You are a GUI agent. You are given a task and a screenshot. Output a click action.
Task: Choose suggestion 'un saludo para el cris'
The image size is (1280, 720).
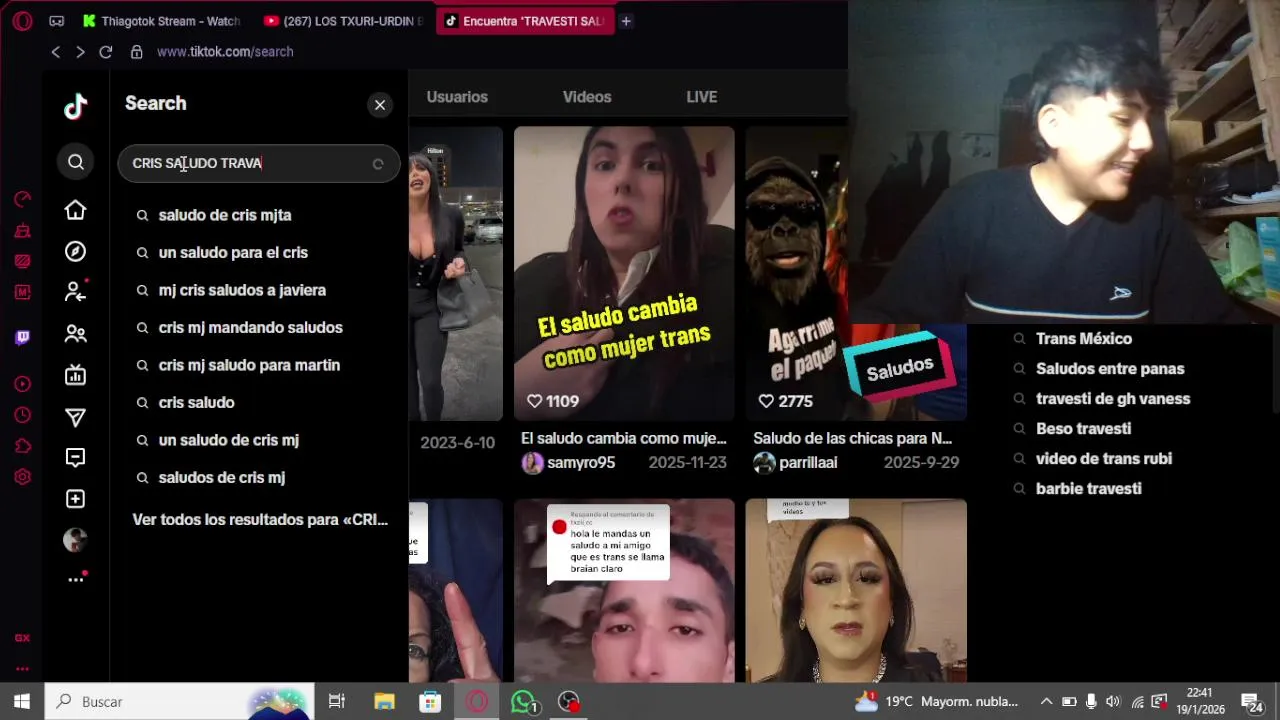click(233, 253)
